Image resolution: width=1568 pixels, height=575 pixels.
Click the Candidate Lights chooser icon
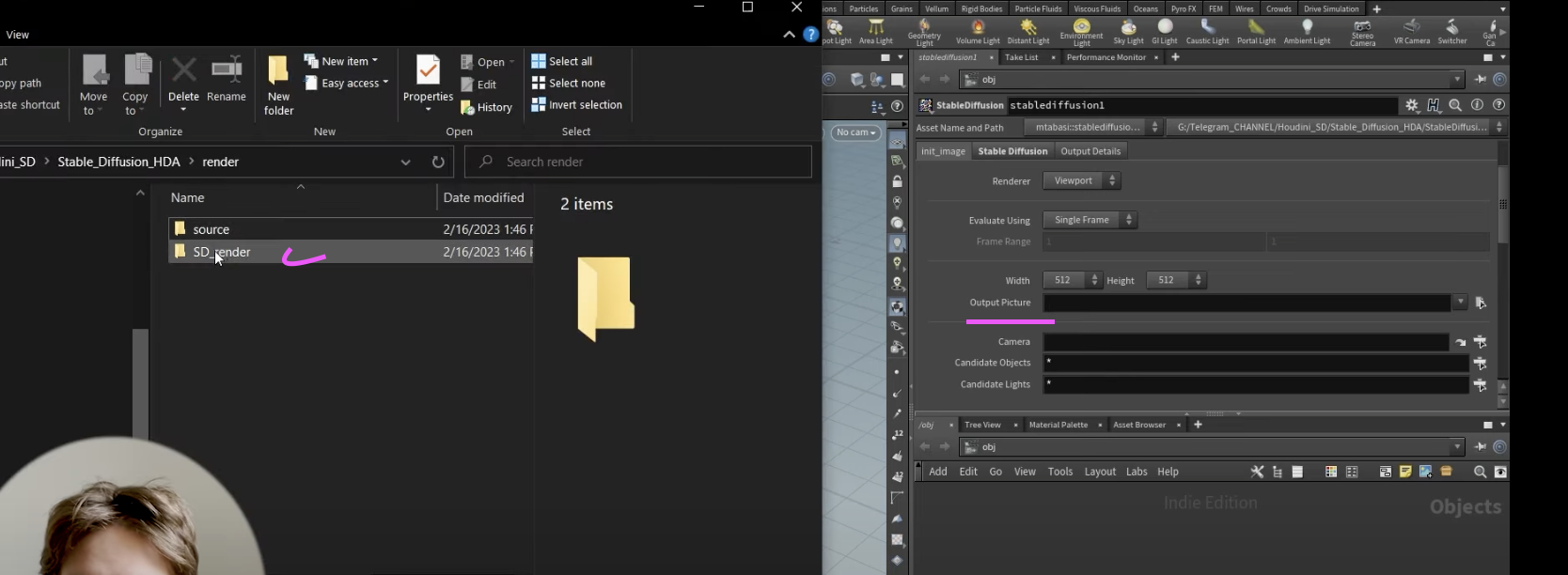point(1480,384)
